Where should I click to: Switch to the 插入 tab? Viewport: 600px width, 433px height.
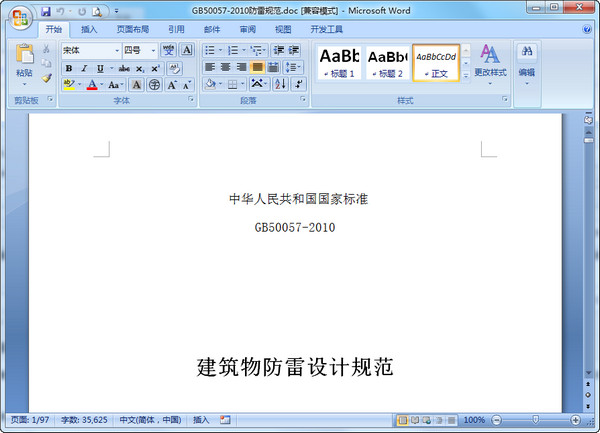tap(89, 29)
